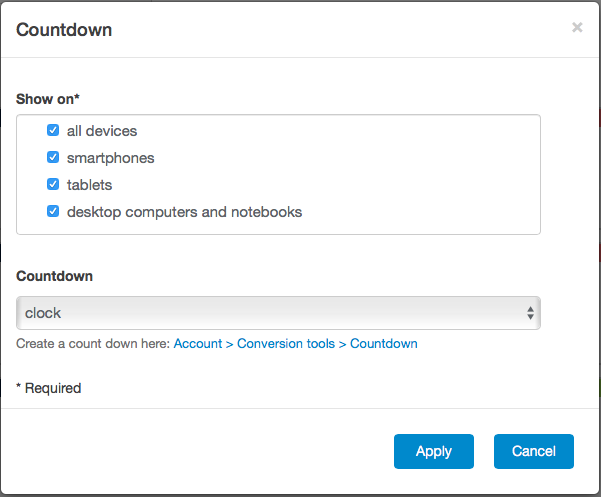Image resolution: width=601 pixels, height=497 pixels.
Task: Click the "Show on*" field label
Action: pyautogui.click(x=48, y=99)
